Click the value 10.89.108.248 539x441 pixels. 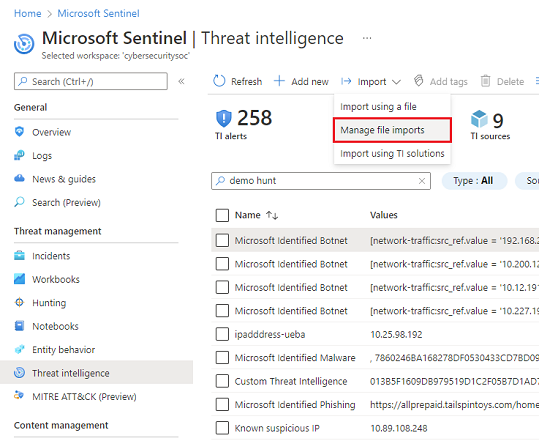pos(399,428)
